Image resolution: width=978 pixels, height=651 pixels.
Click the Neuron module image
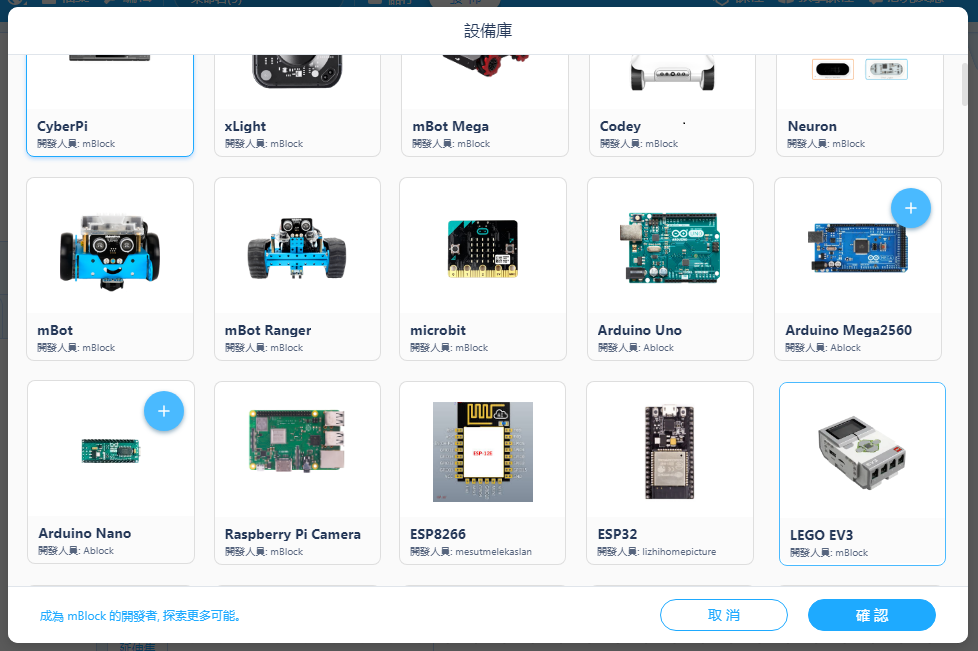tap(859, 69)
